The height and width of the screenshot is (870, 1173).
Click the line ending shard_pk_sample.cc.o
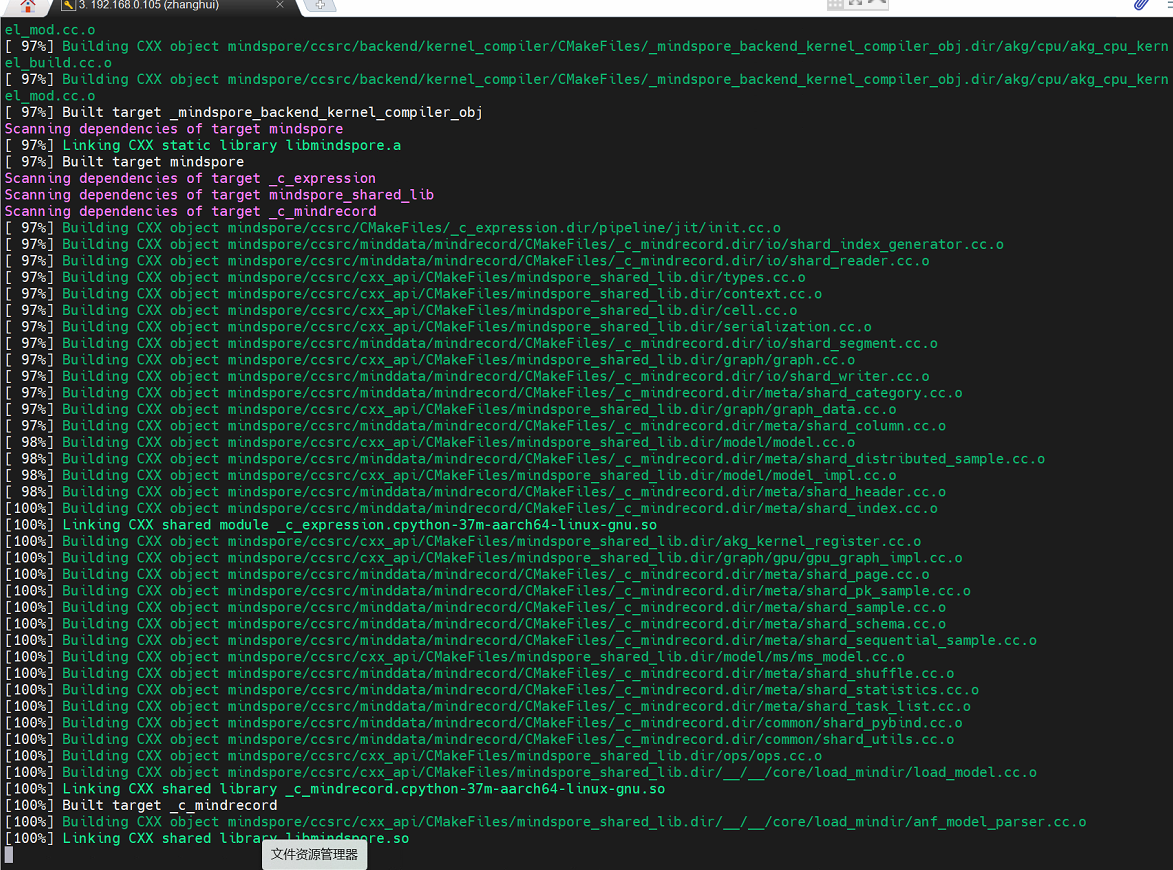click(x=488, y=589)
